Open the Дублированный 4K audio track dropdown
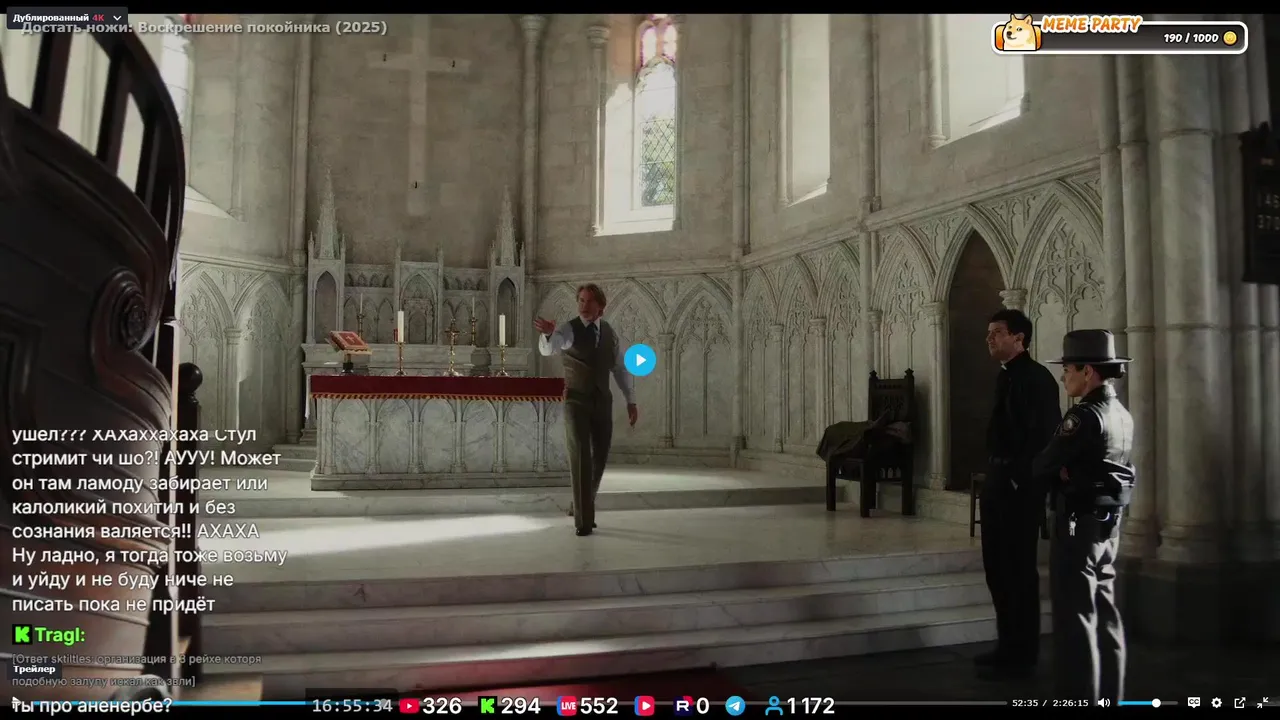The width and height of the screenshot is (1280, 720). [68, 18]
